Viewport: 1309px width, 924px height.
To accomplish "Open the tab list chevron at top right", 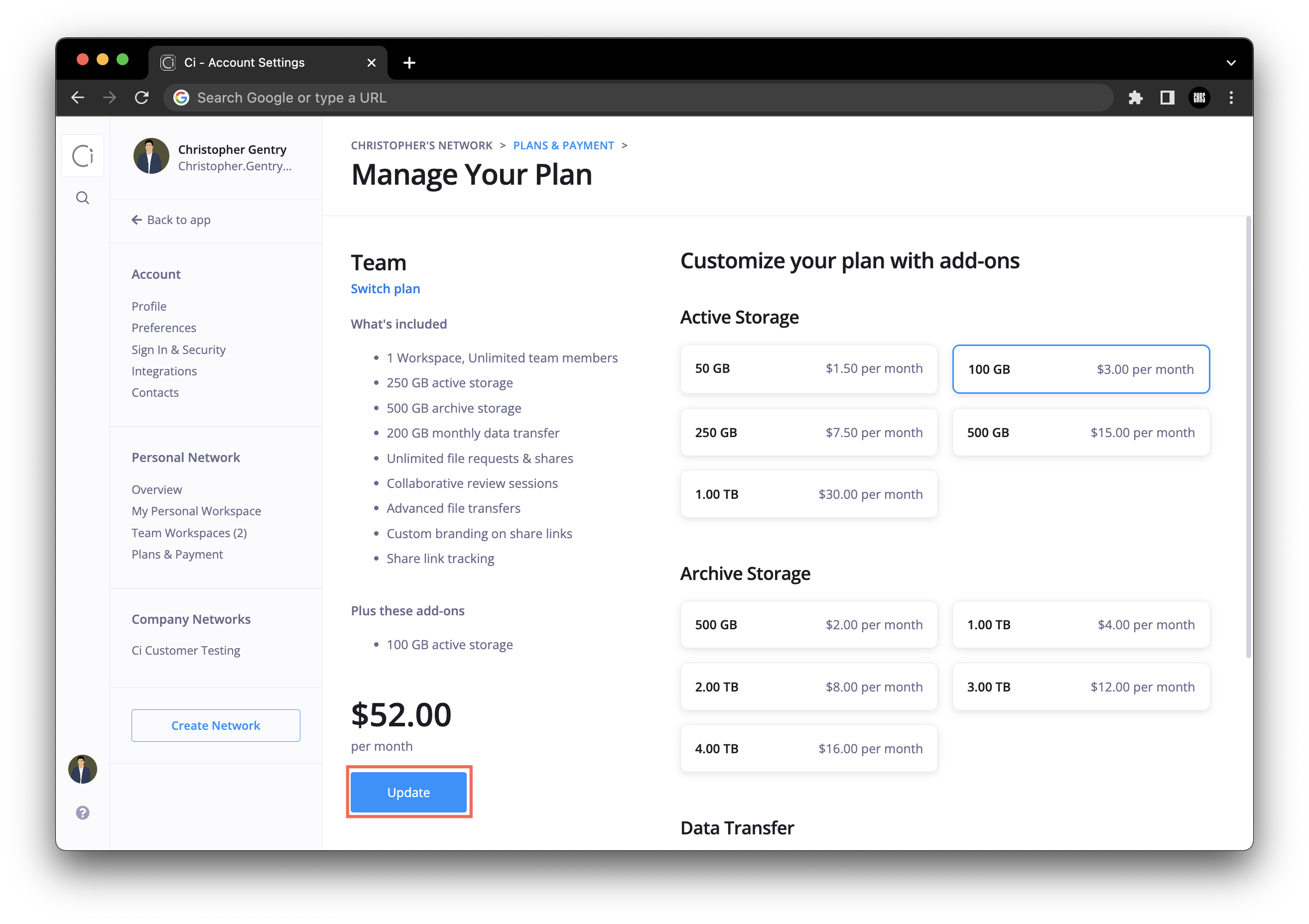I will click(1231, 63).
